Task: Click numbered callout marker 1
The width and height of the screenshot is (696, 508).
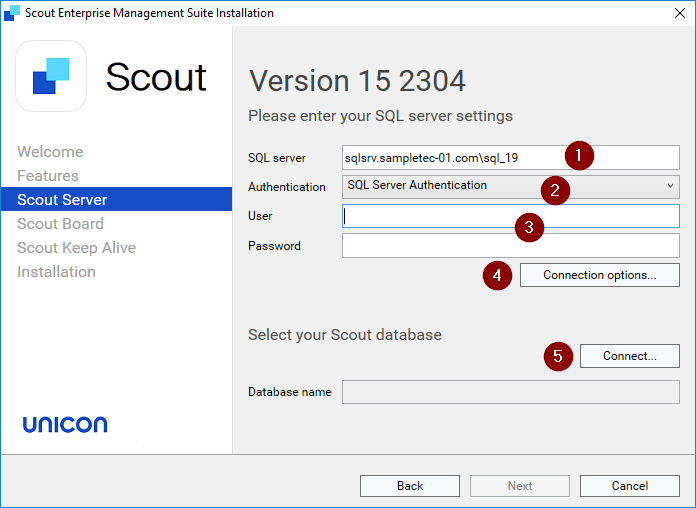Action: point(578,156)
